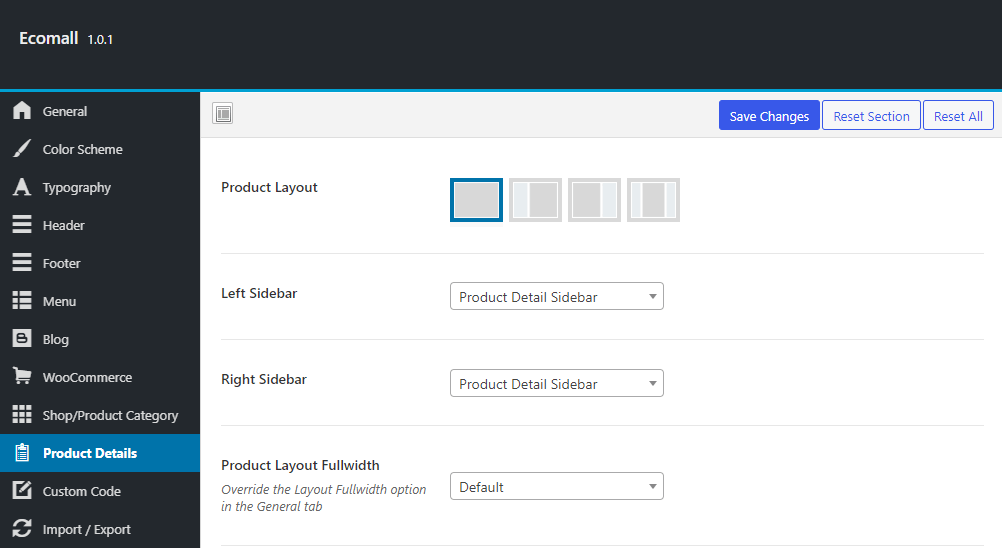Image resolution: width=1002 pixels, height=548 pixels.
Task: Open the Product Layout Fullwidth dropdown
Action: point(557,487)
